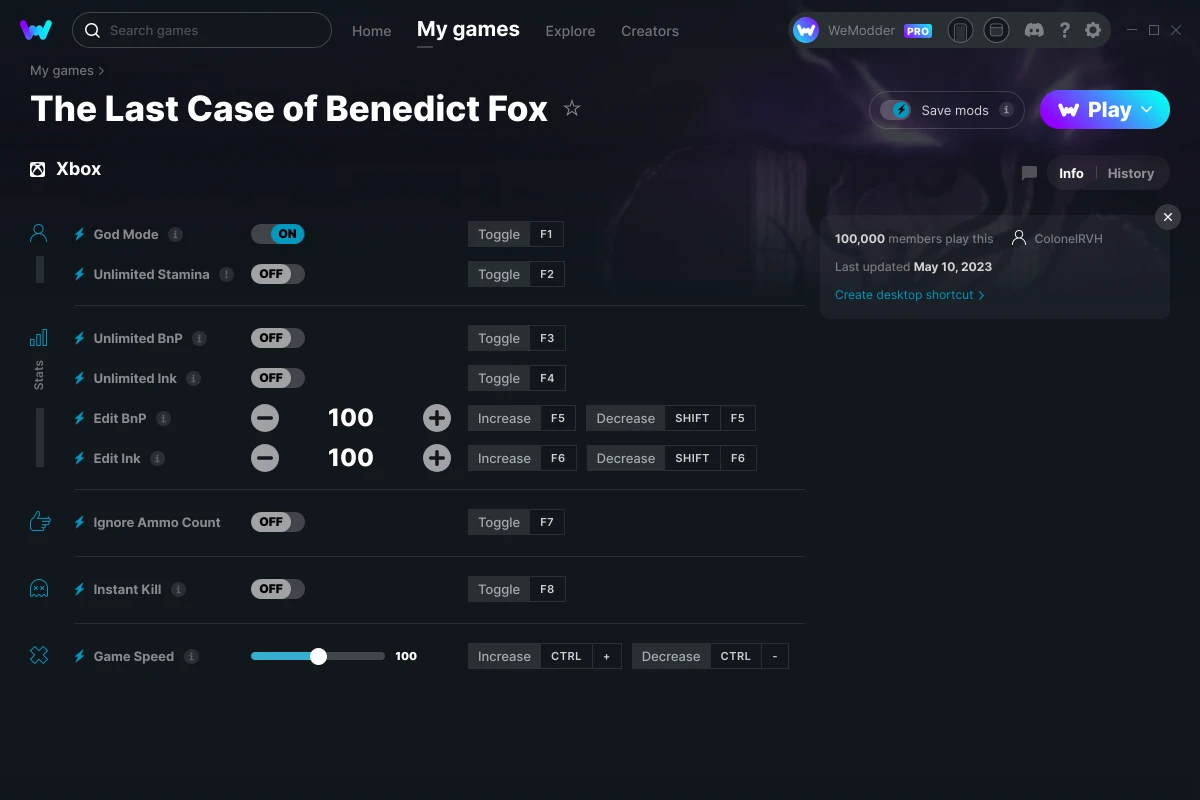Adjust the Game Speed slider
The height and width of the screenshot is (800, 1200).
pos(318,656)
